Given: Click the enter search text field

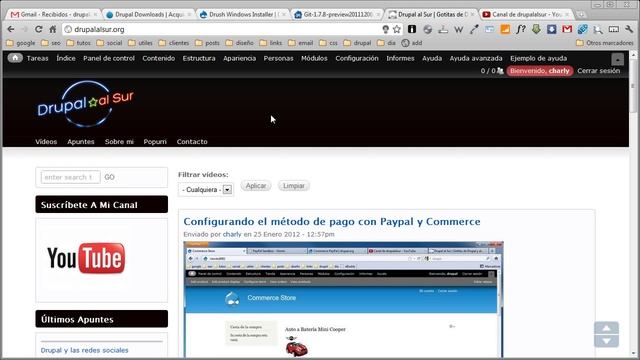Looking at the screenshot, I should point(71,177).
